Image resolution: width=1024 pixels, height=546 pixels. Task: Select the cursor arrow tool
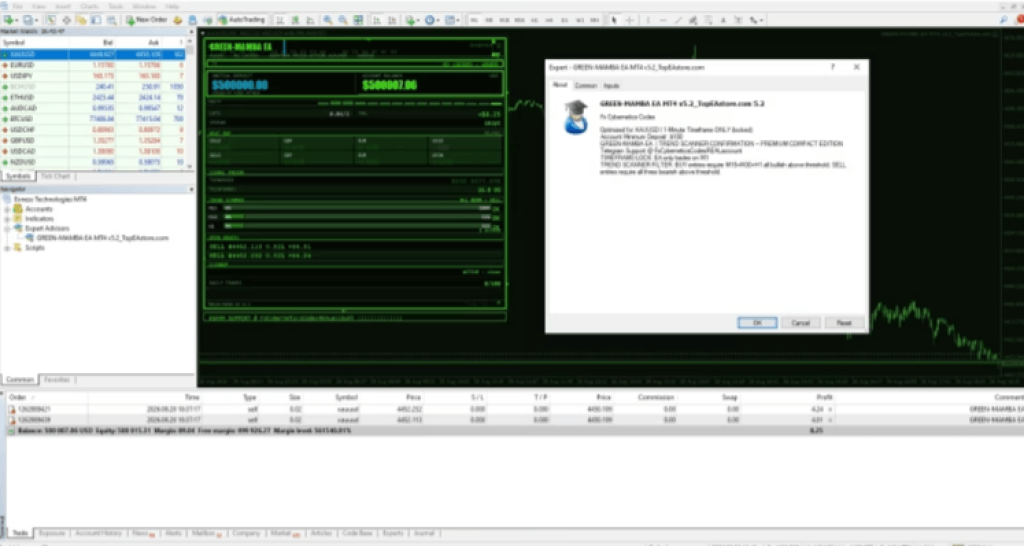pyautogui.click(x=614, y=20)
